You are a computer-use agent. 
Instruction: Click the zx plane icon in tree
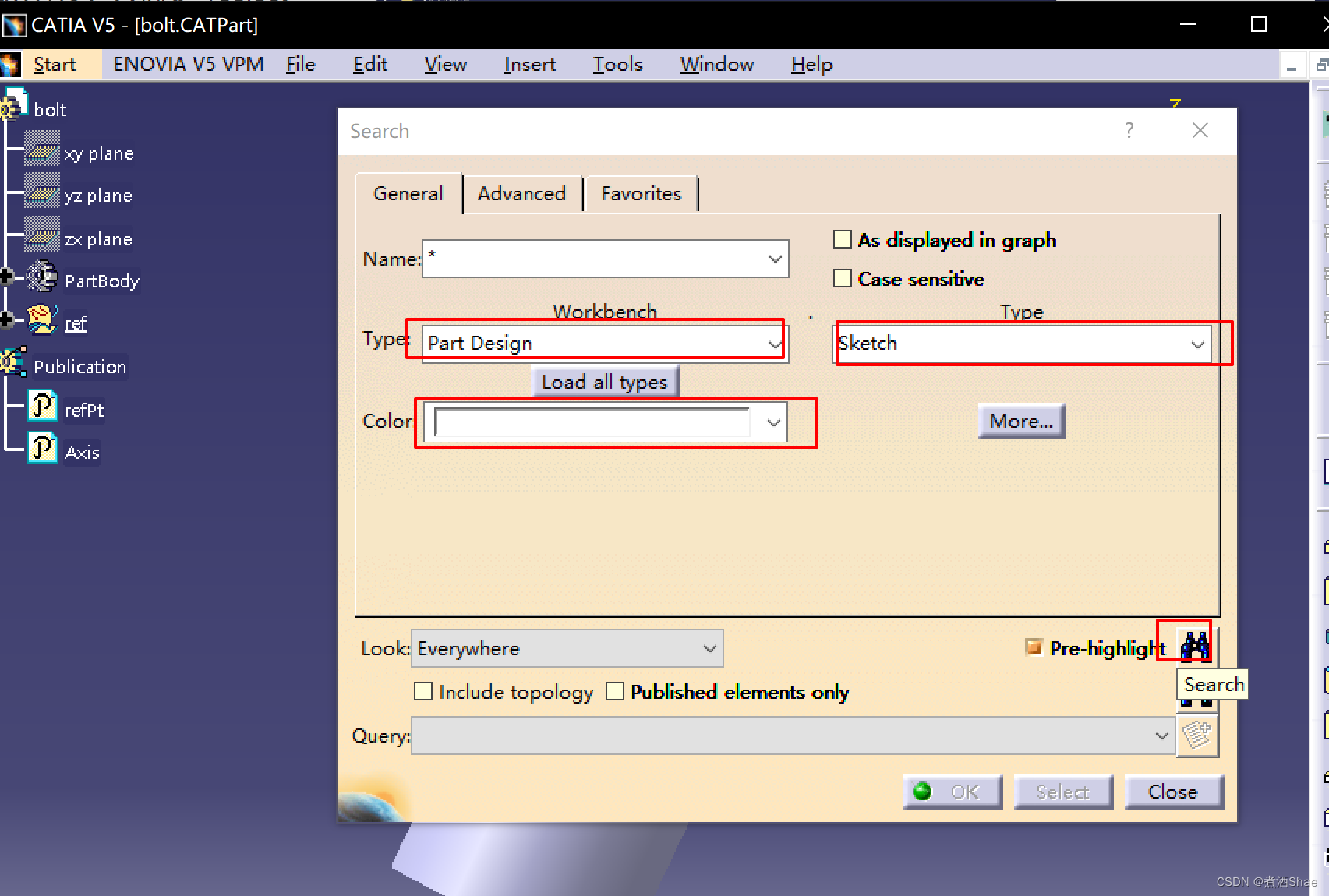point(42,235)
